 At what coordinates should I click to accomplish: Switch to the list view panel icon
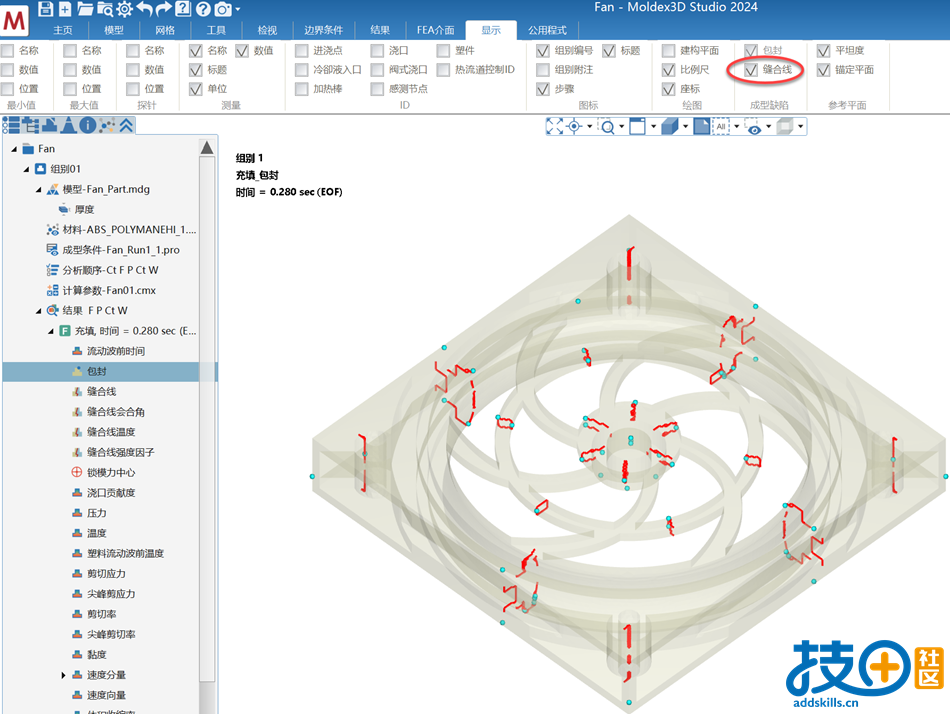(x=11, y=125)
